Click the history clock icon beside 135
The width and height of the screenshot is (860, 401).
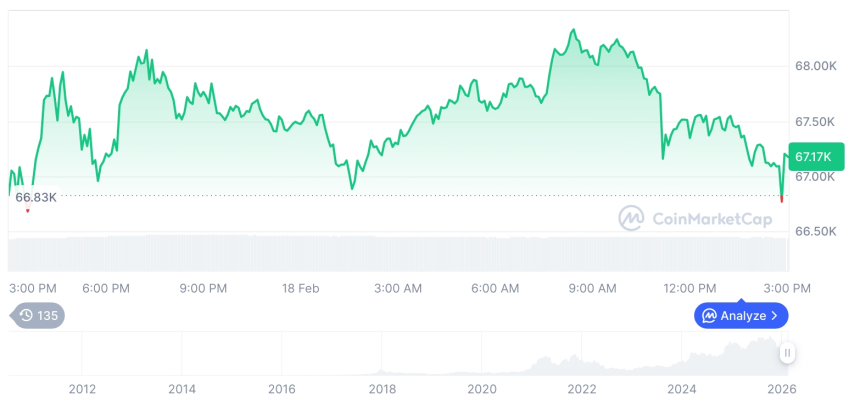coord(26,316)
